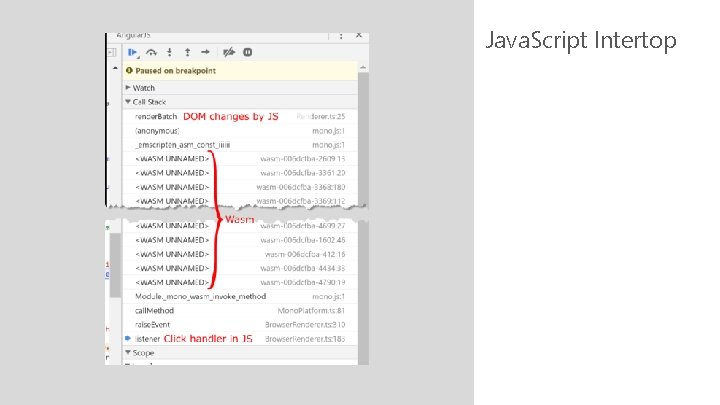Select the listener stack frame

pyautogui.click(x=240, y=339)
